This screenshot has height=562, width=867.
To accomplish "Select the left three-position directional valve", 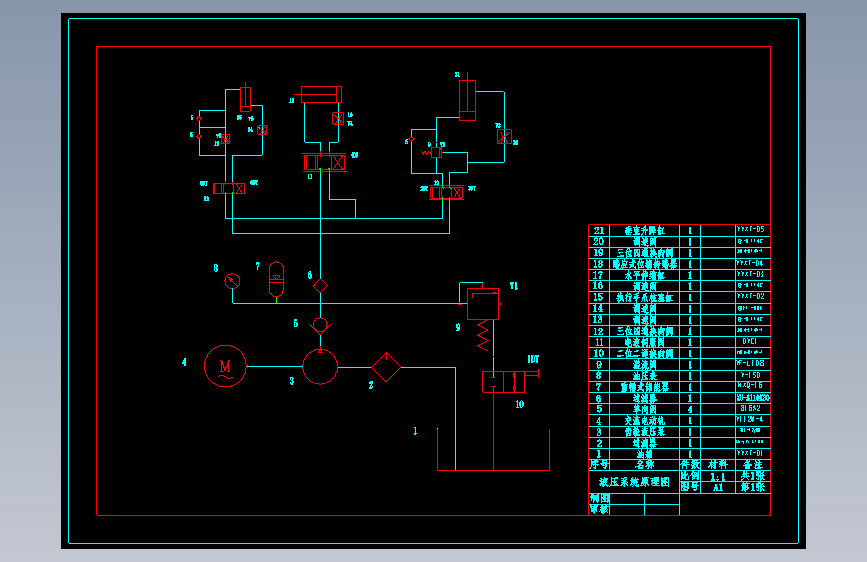I will click(x=229, y=189).
